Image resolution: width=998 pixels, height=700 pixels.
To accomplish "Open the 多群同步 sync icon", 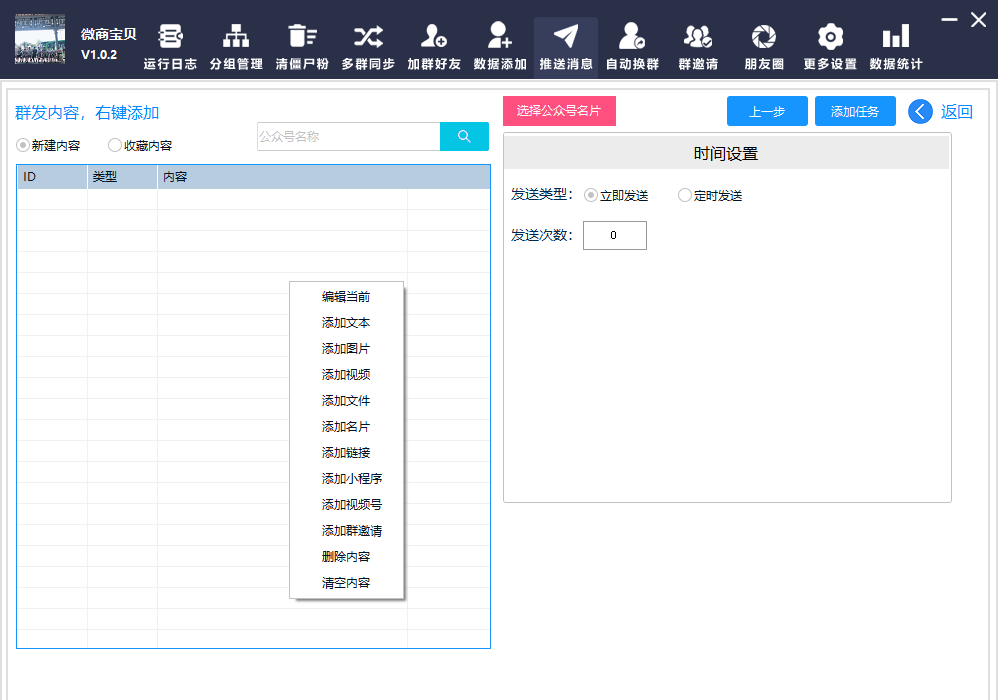I will 368,38.
